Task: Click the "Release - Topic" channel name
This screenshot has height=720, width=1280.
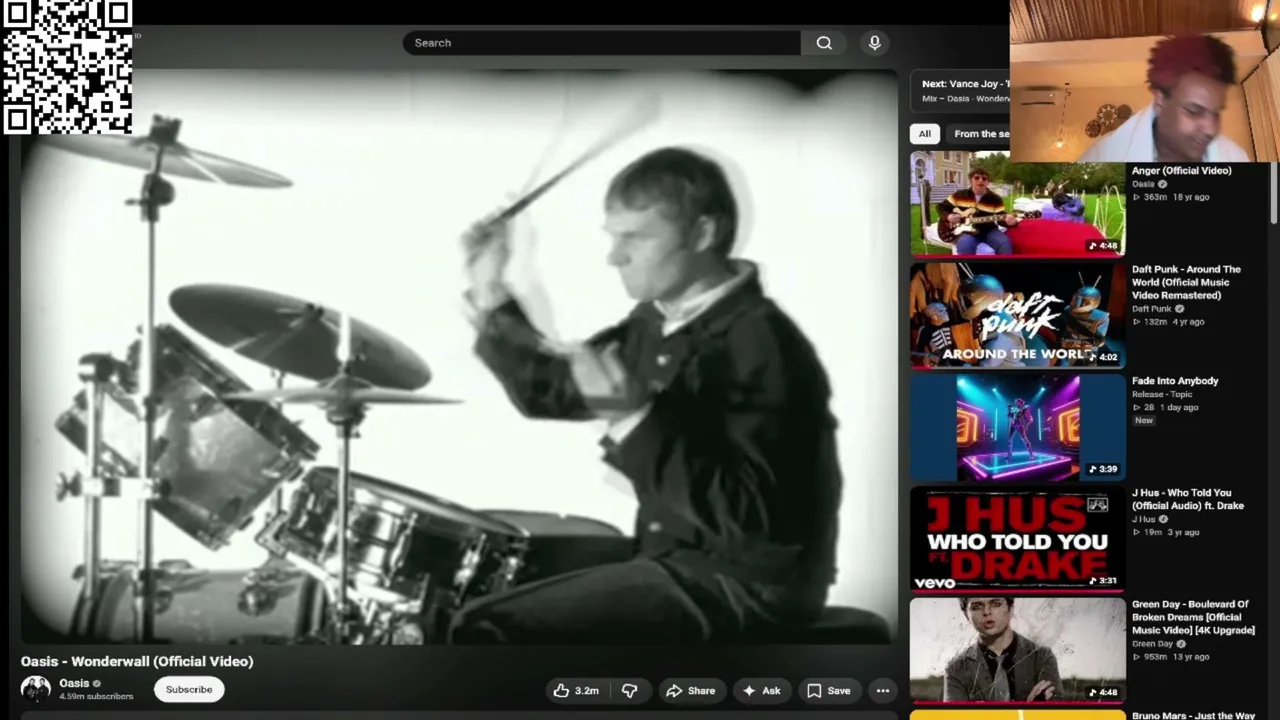Action: (1162, 394)
